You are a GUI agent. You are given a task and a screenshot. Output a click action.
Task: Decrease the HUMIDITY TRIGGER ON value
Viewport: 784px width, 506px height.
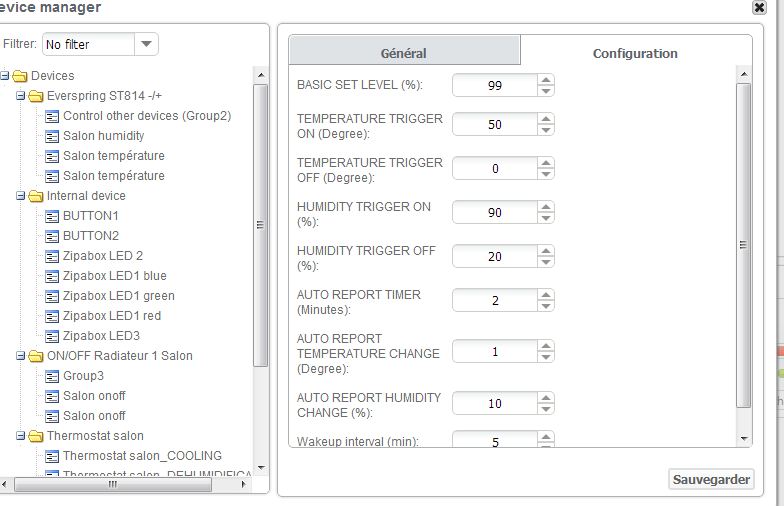pos(545,218)
